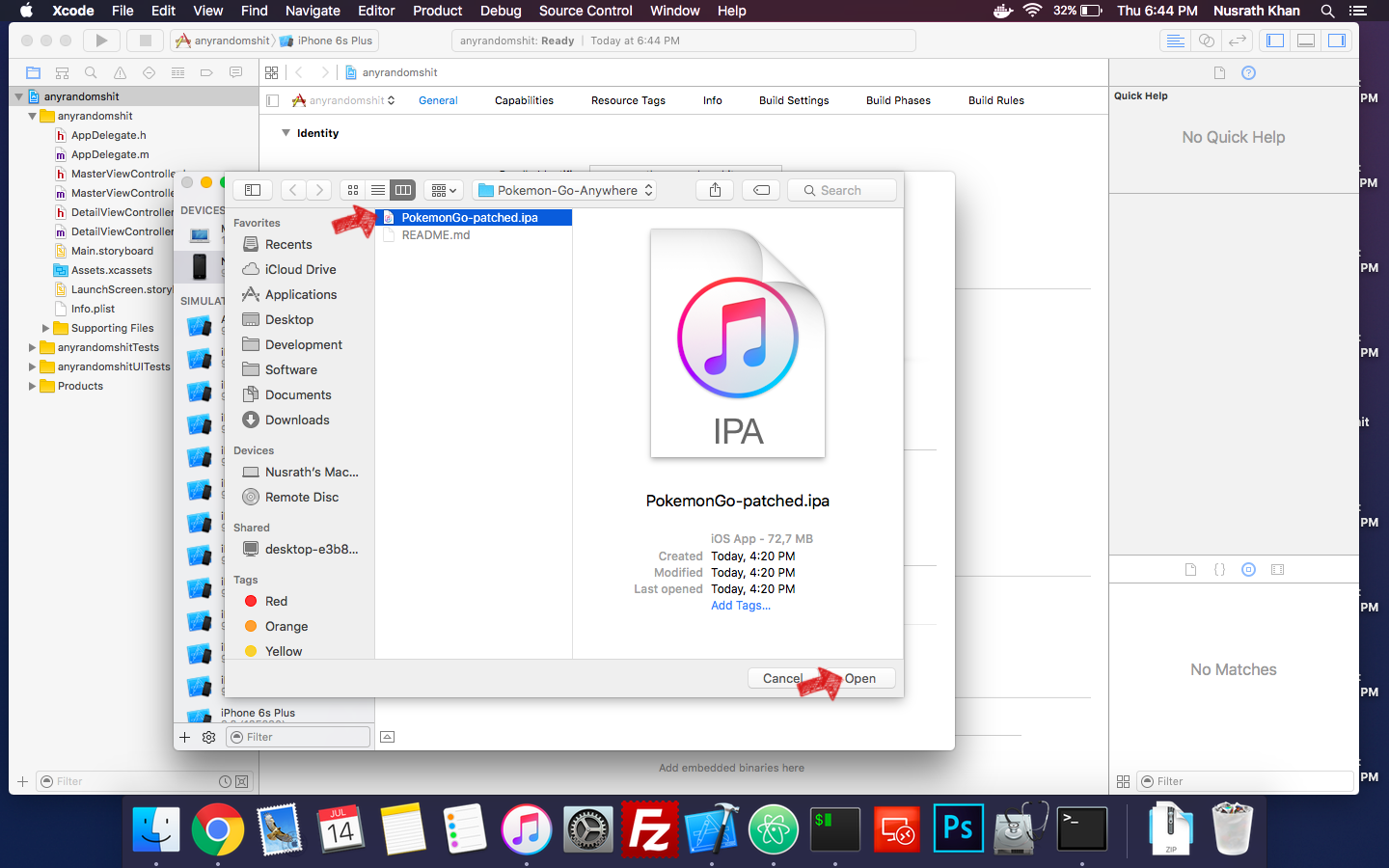
Task: Open the code snippet library braces icon
Action: pos(1219,570)
